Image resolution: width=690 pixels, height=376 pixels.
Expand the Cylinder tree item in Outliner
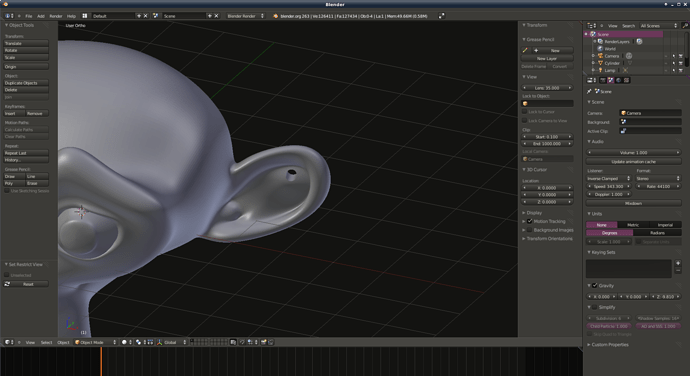point(593,63)
